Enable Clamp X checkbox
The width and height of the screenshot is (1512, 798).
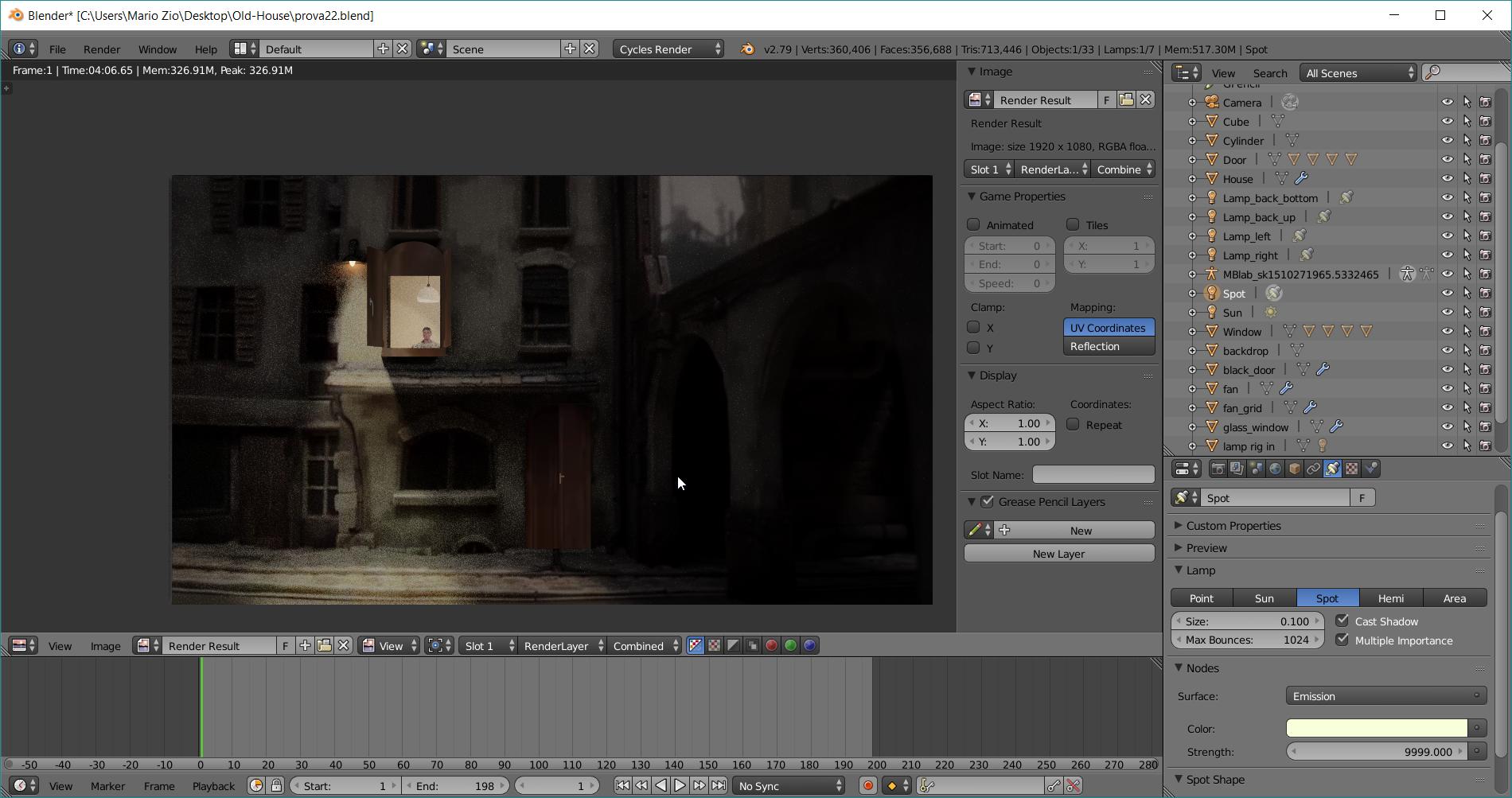coord(973,327)
